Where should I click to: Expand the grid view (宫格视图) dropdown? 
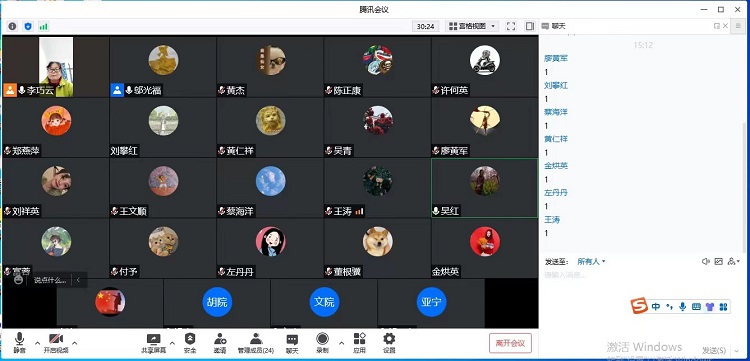[472, 26]
